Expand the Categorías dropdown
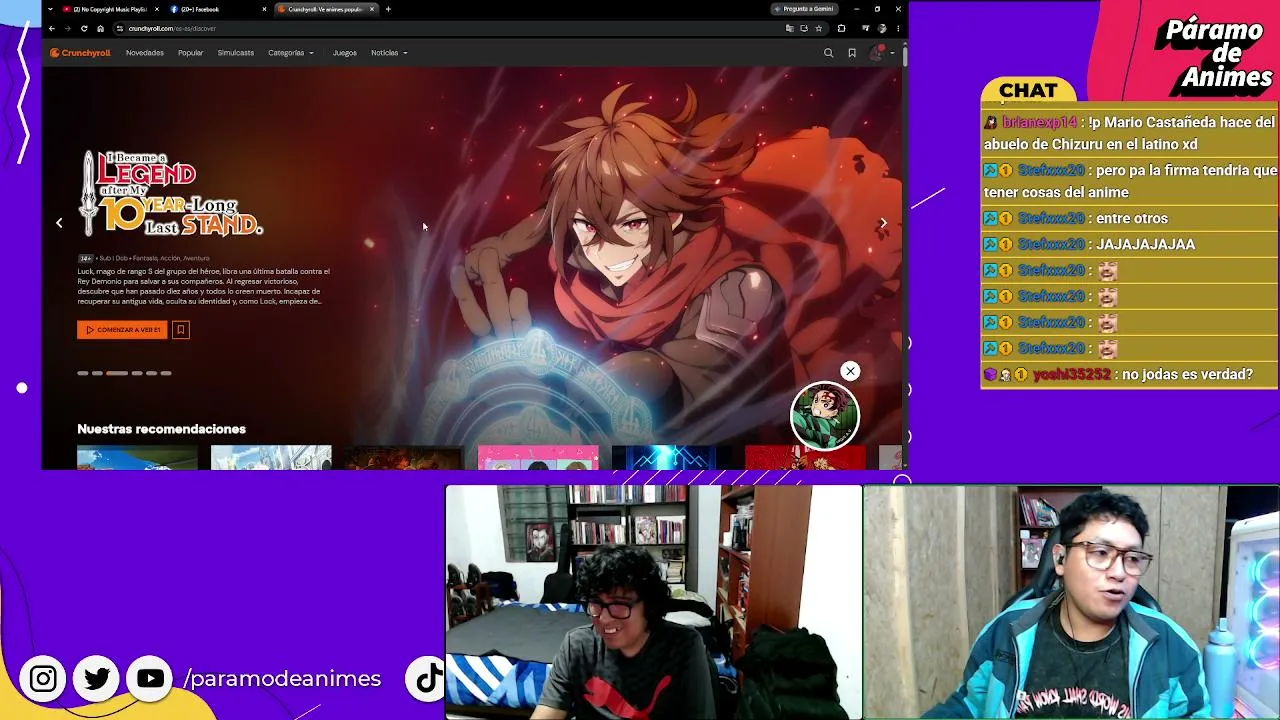1280x720 pixels. pyautogui.click(x=291, y=53)
